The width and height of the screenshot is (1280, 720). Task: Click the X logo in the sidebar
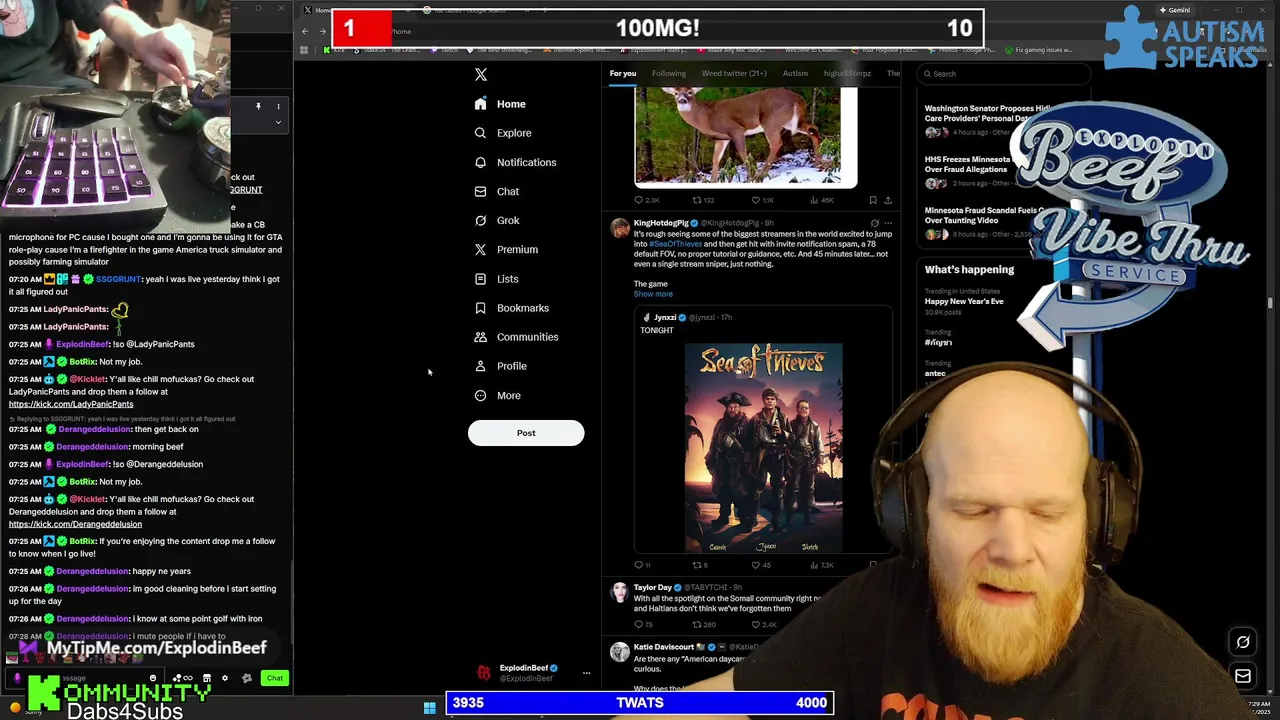click(x=481, y=75)
